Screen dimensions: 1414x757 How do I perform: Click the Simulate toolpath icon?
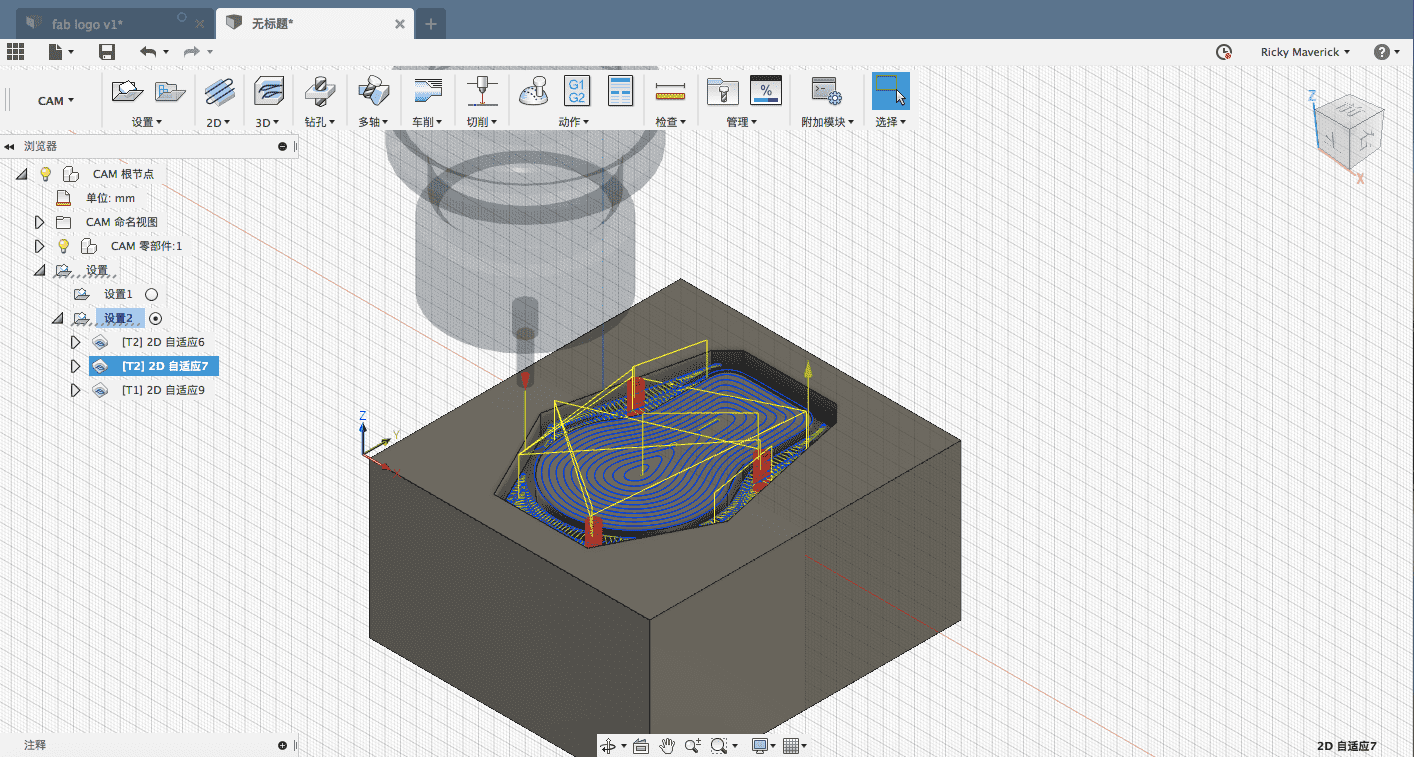tap(534, 92)
